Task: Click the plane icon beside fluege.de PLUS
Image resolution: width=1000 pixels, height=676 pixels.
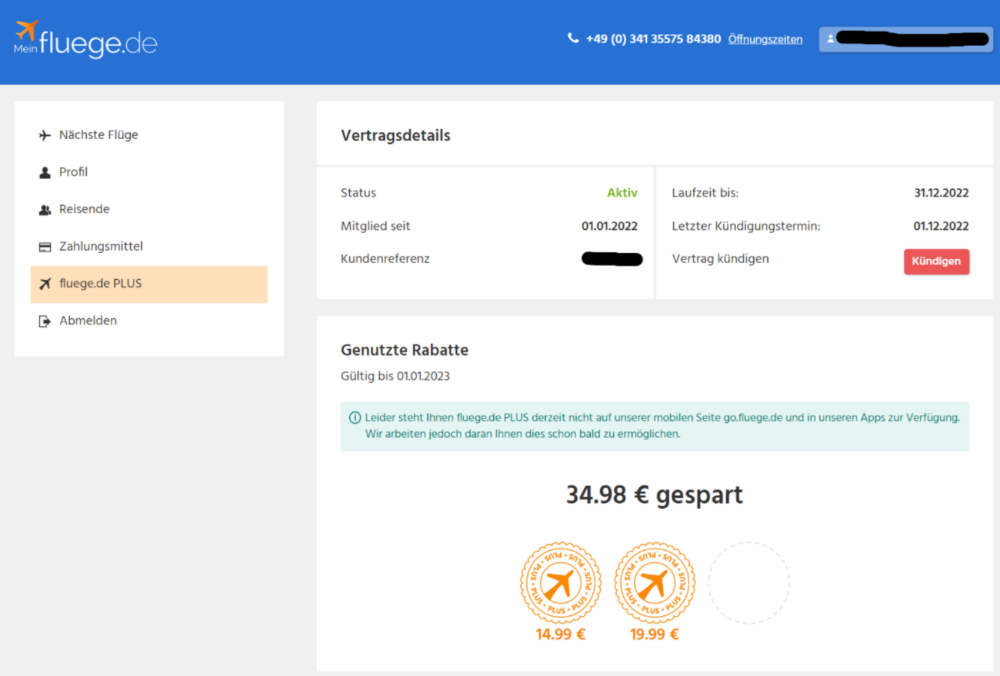Action: [x=45, y=284]
